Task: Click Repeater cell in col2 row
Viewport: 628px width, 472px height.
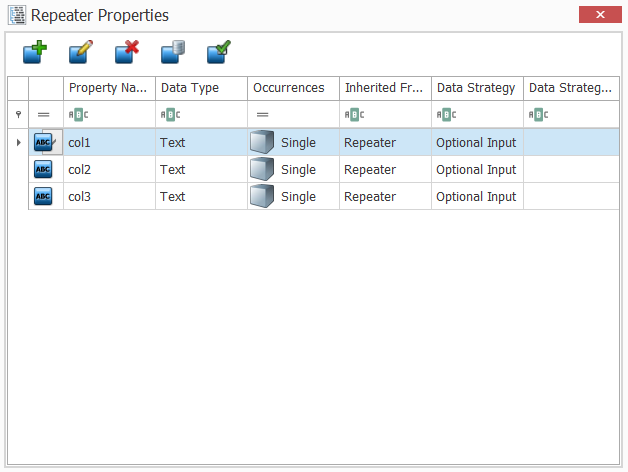Action: tap(385, 169)
